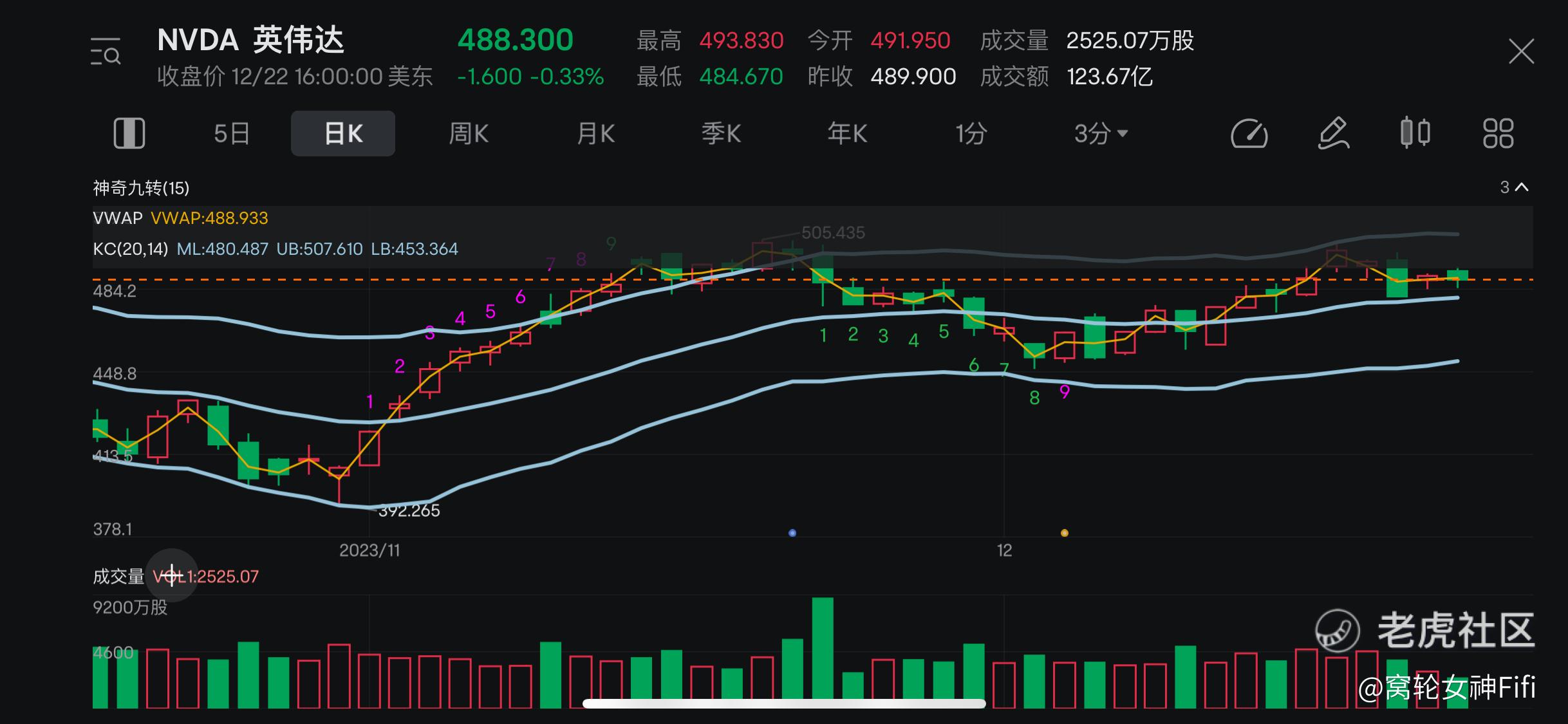The image size is (1568, 724).
Task: Collapse the indicator list chevron
Action: click(x=1522, y=187)
